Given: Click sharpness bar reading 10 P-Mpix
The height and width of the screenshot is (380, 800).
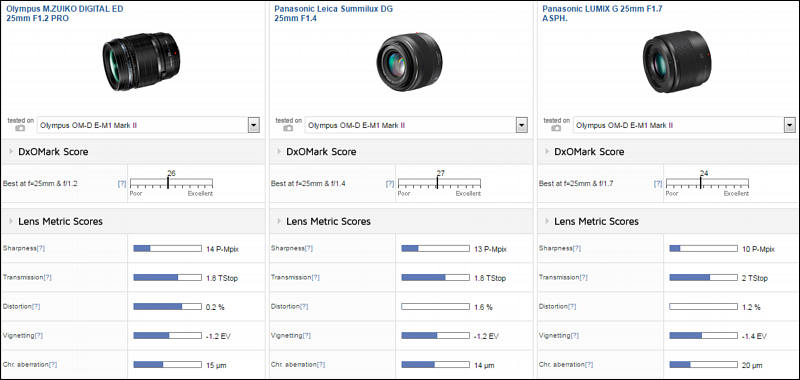Looking at the screenshot, I should (x=704, y=248).
